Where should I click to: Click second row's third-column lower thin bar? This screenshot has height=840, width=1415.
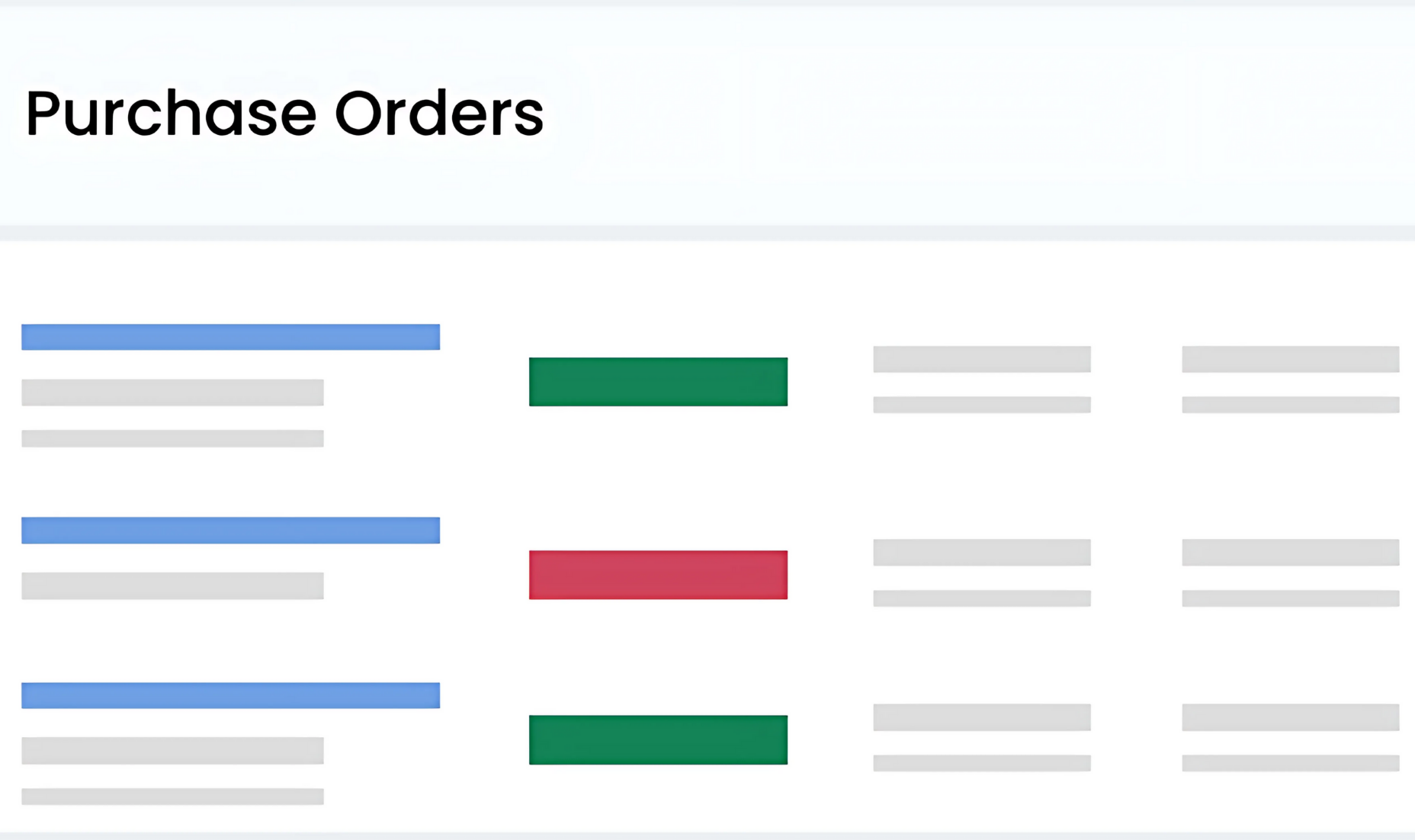982,598
